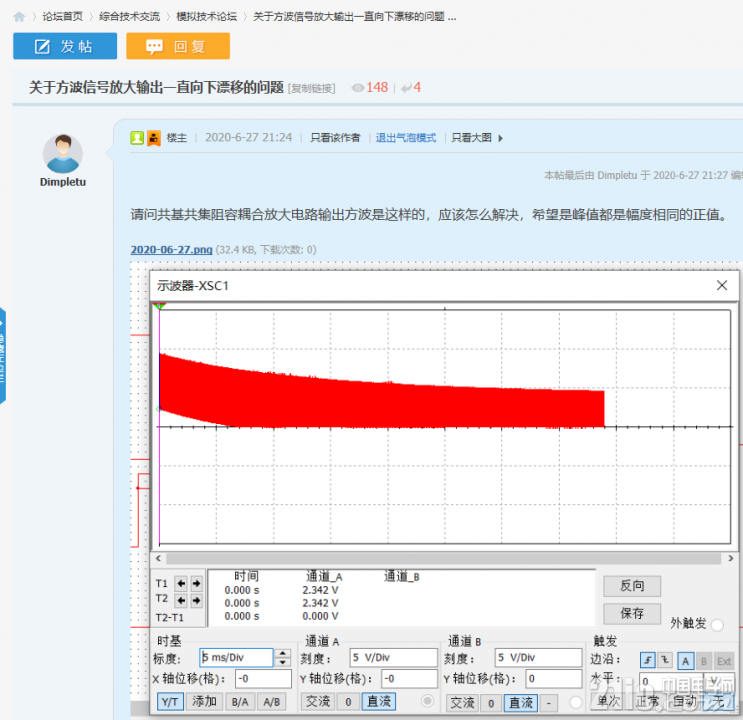Screen dimensions: 743x720
Task: Select 添加 display mode
Action: (x=204, y=702)
